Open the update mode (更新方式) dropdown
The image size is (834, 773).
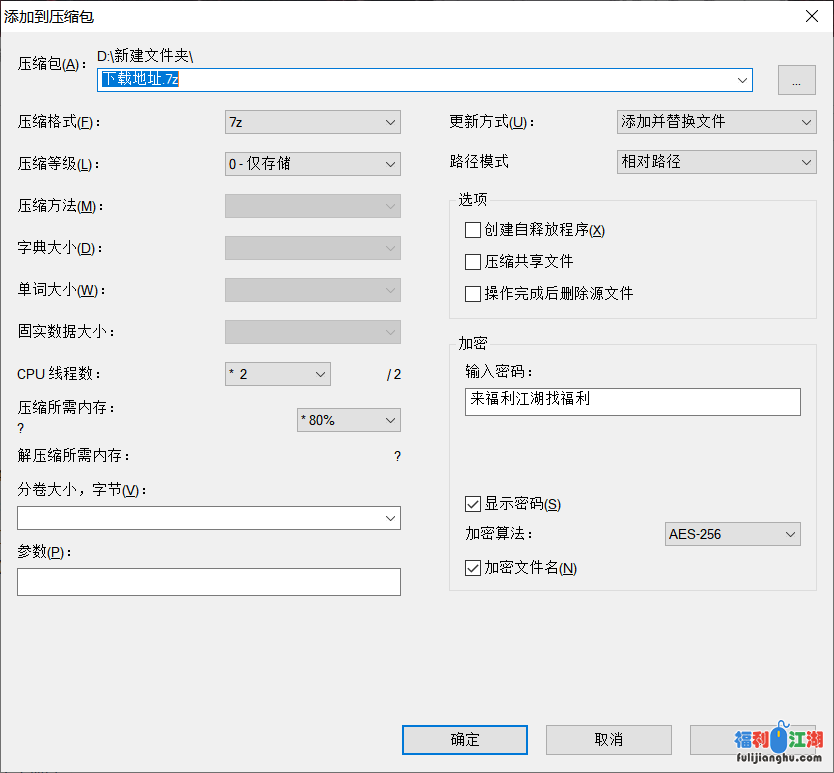716,122
